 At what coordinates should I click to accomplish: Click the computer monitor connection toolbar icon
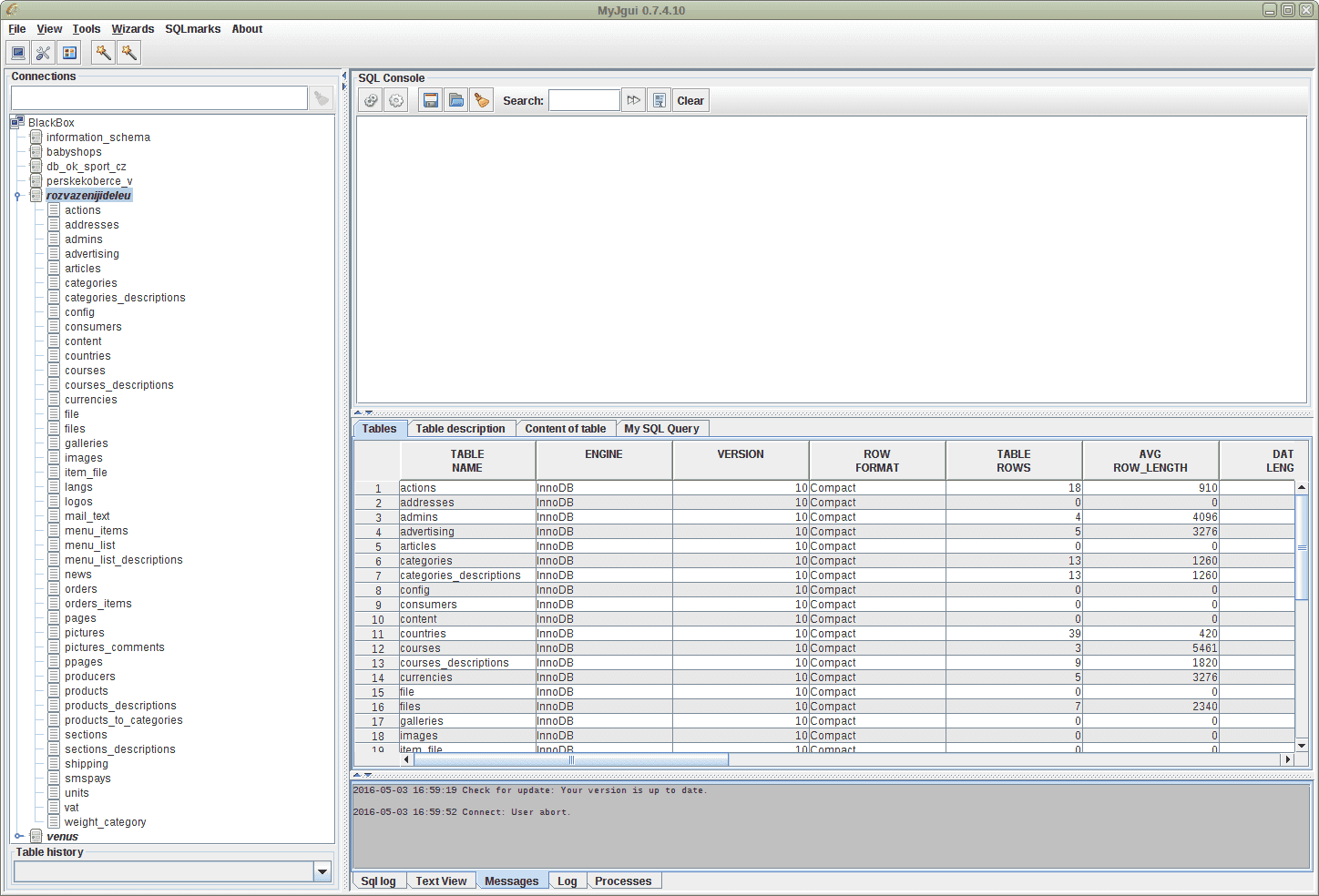pos(18,53)
